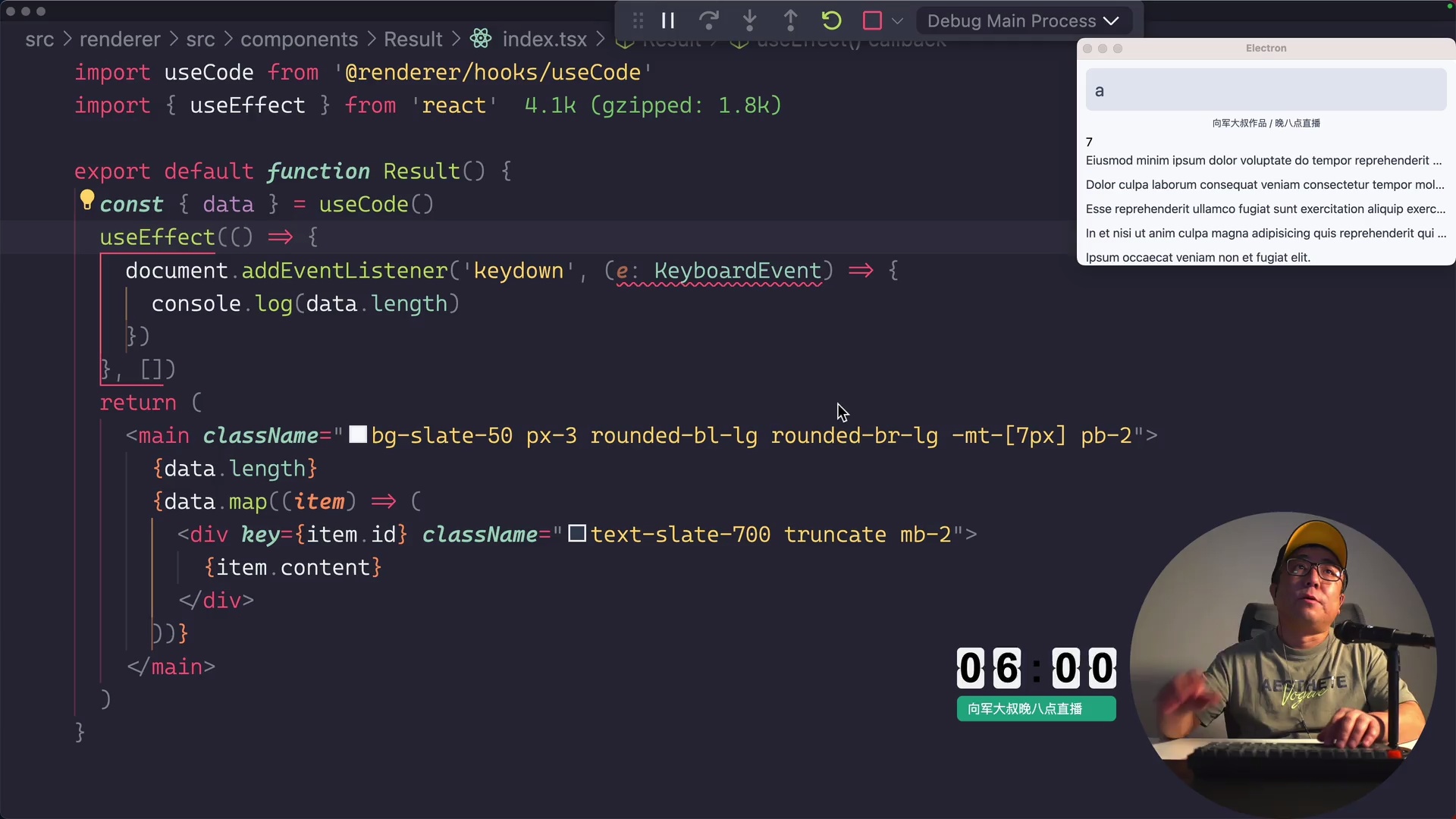Step out of the current function
The height and width of the screenshot is (819, 1456).
790,20
